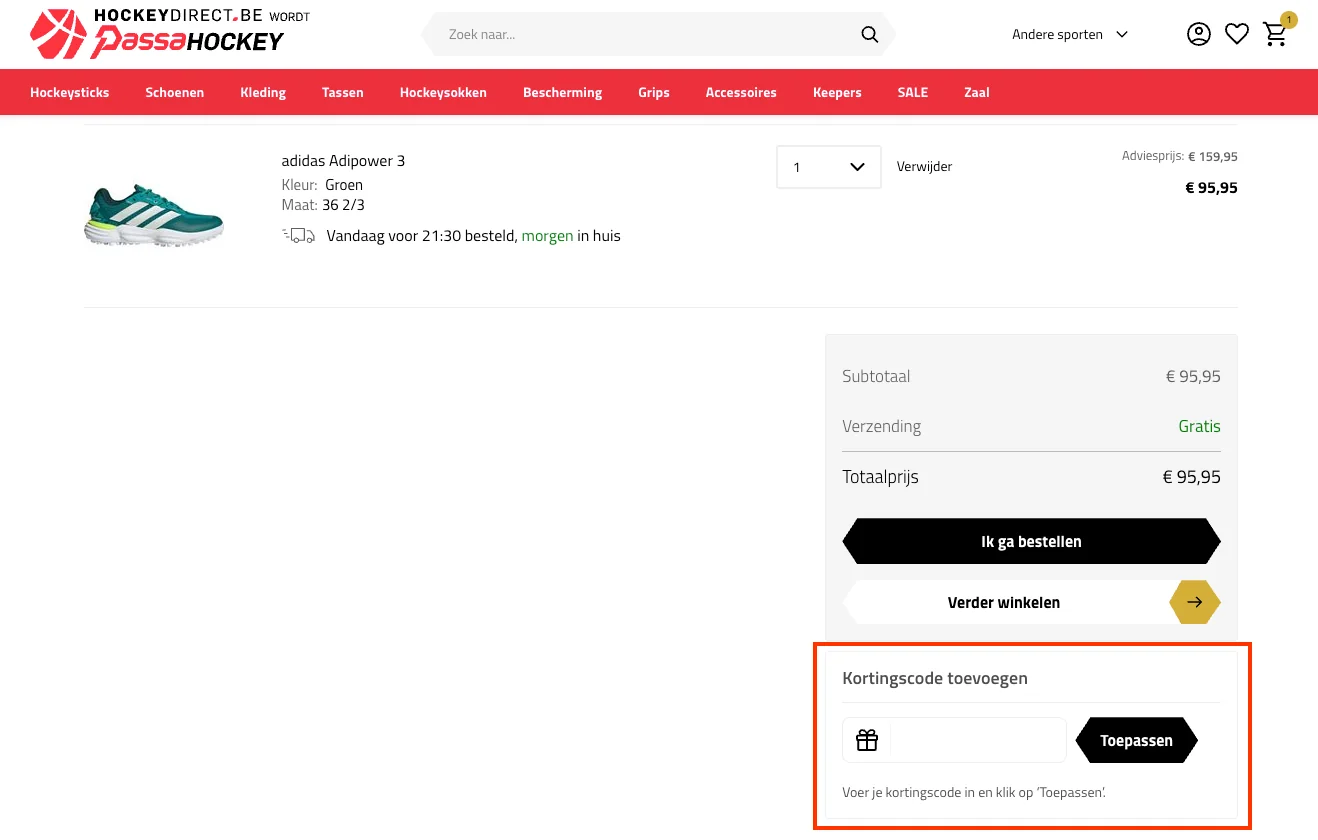Click the Kleur: Groen text
This screenshot has height=840, width=1318.
coord(322,185)
